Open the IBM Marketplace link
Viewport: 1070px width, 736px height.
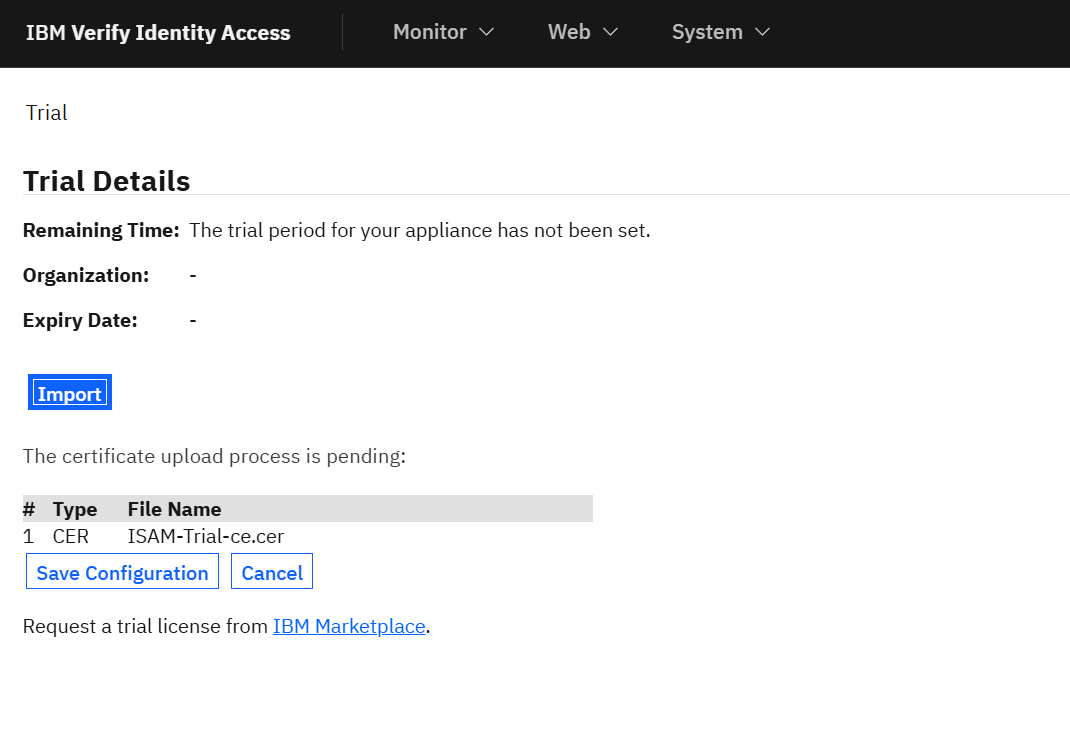349,626
